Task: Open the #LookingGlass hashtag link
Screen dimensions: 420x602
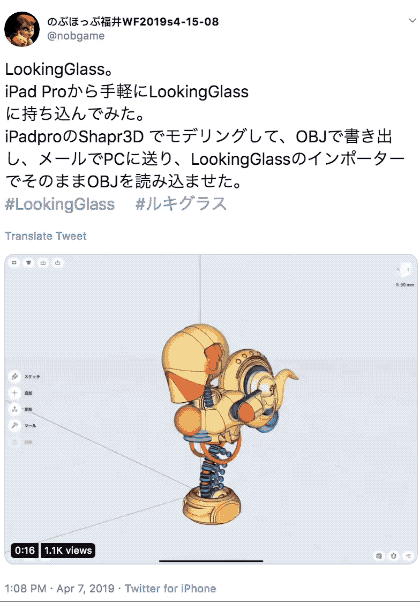Action: 60,204
